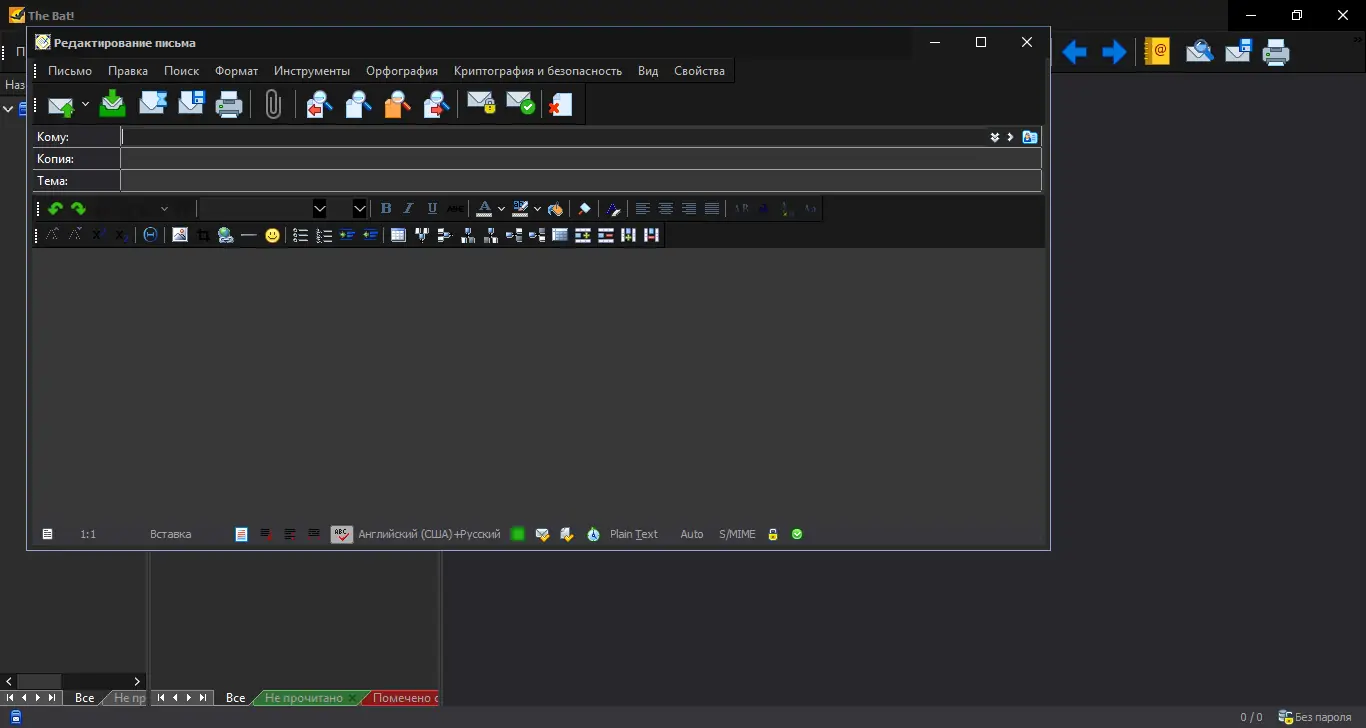Viewport: 1366px width, 728px height.
Task: Toggle Underline formatting
Action: coord(432,209)
